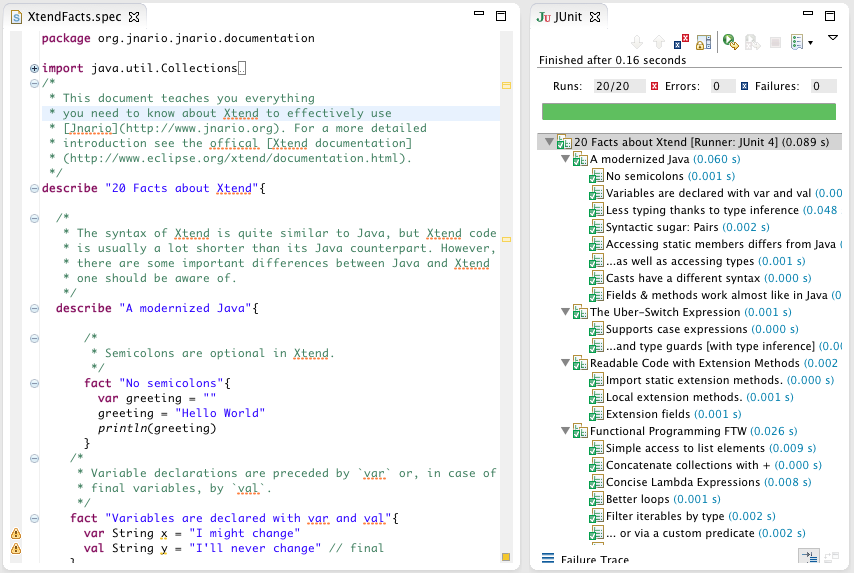Minimize the XtendFacts.spec editor area
The image size is (854, 573).
(479, 13)
